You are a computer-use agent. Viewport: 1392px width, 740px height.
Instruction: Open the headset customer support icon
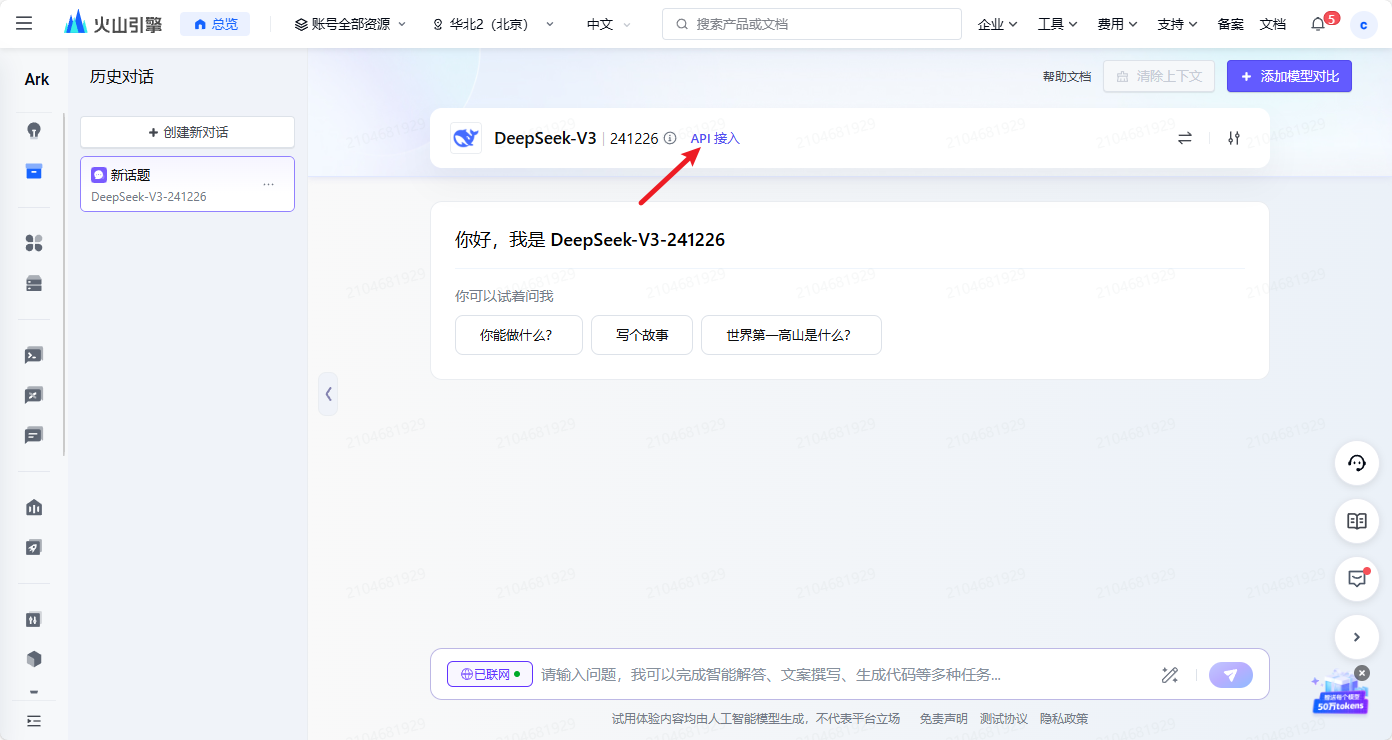[x=1357, y=463]
